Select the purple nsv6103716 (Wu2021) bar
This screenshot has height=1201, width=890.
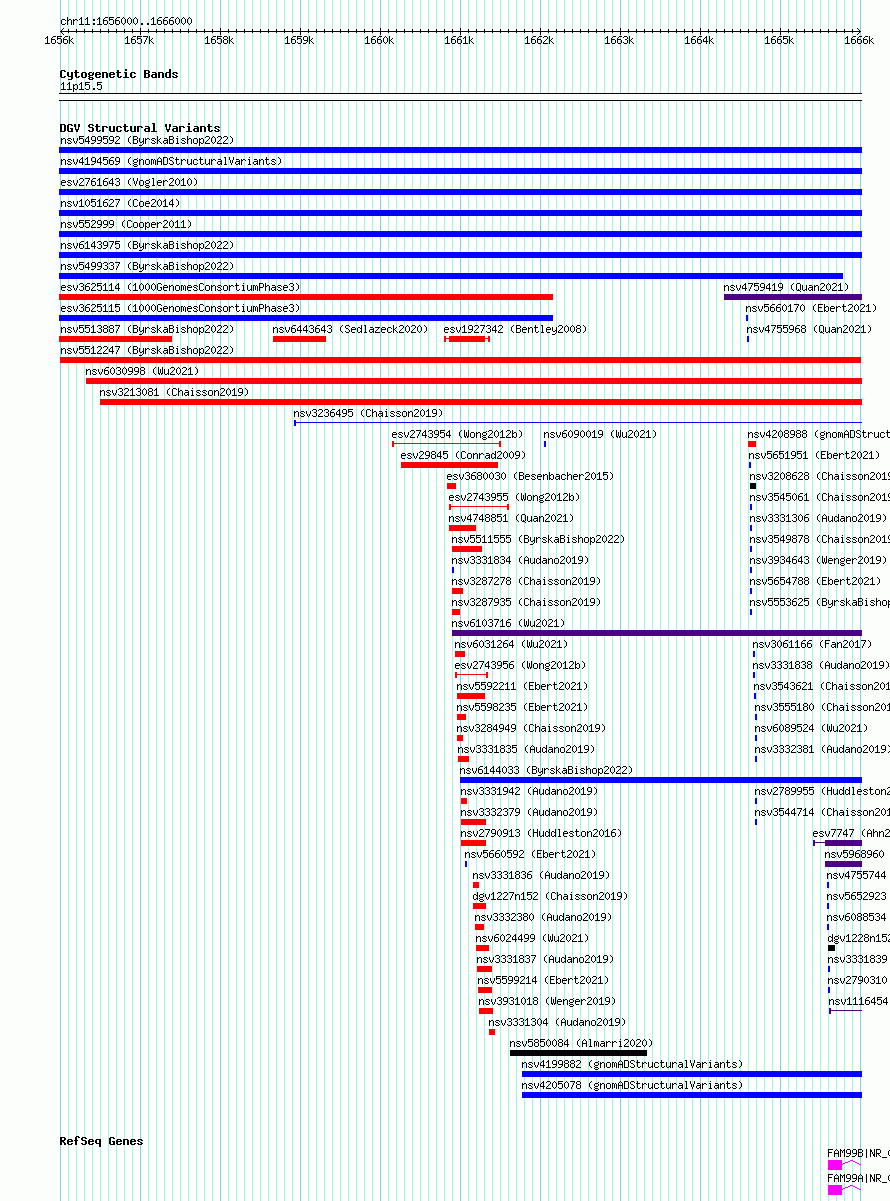tap(657, 633)
